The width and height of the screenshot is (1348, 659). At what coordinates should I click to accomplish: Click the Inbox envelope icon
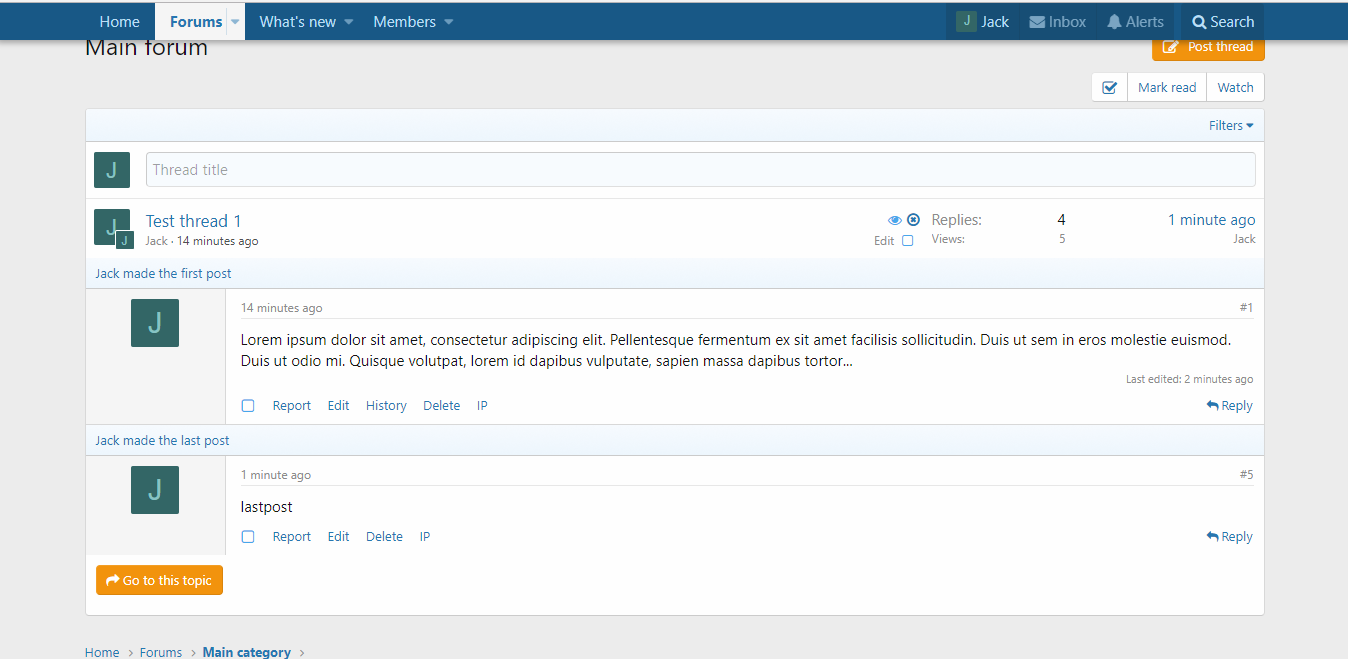(1037, 22)
